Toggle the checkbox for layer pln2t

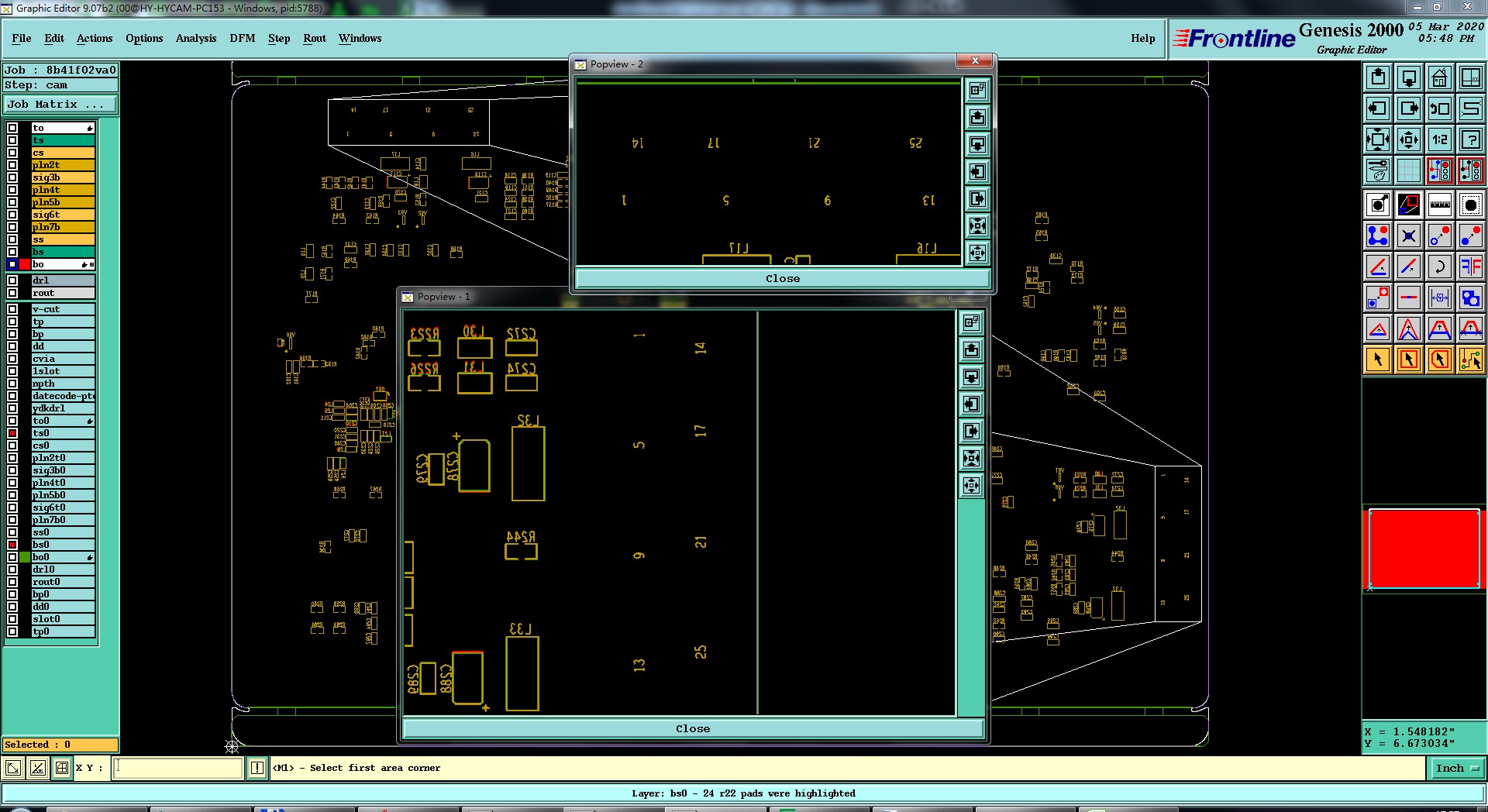[12, 165]
